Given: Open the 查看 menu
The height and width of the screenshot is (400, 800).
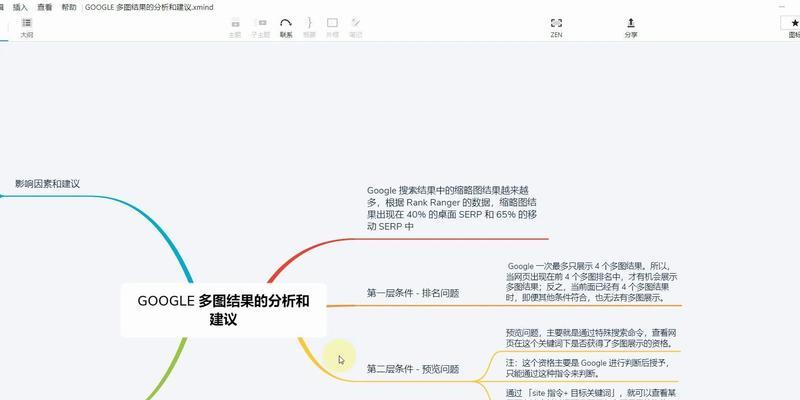Looking at the screenshot, I should tap(44, 7).
